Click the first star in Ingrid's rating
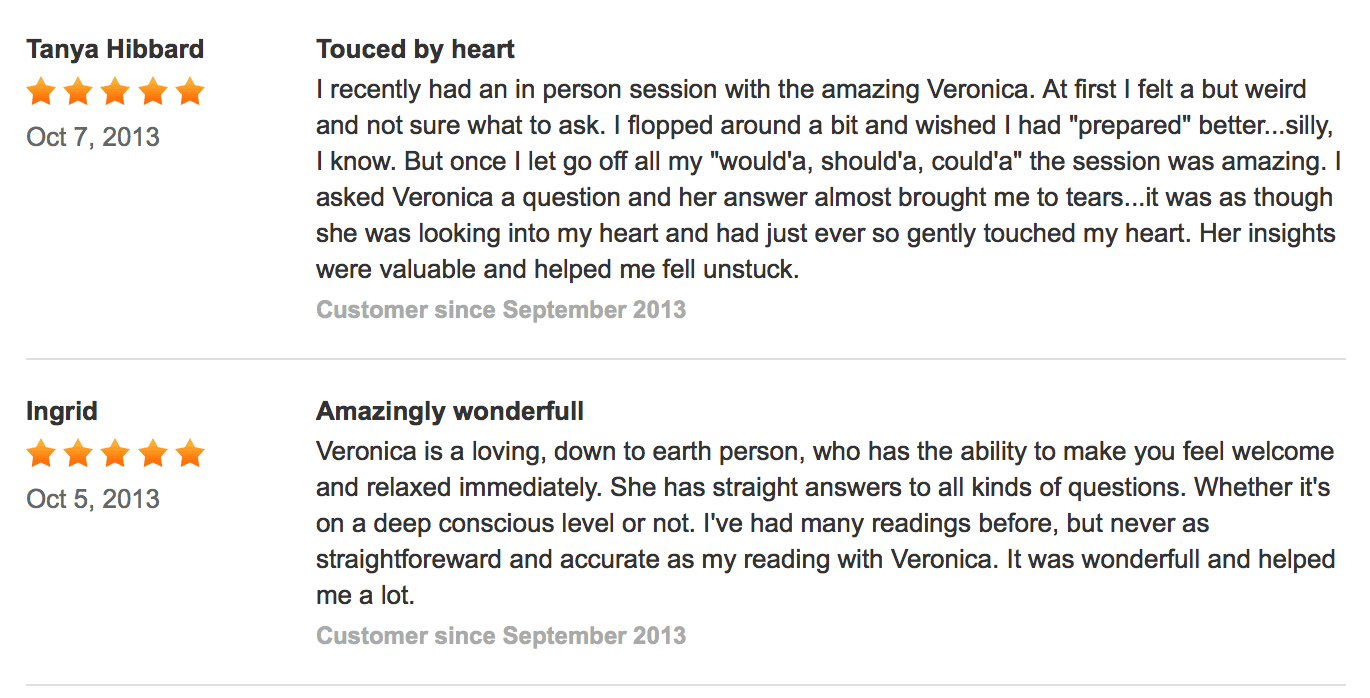 [41, 455]
